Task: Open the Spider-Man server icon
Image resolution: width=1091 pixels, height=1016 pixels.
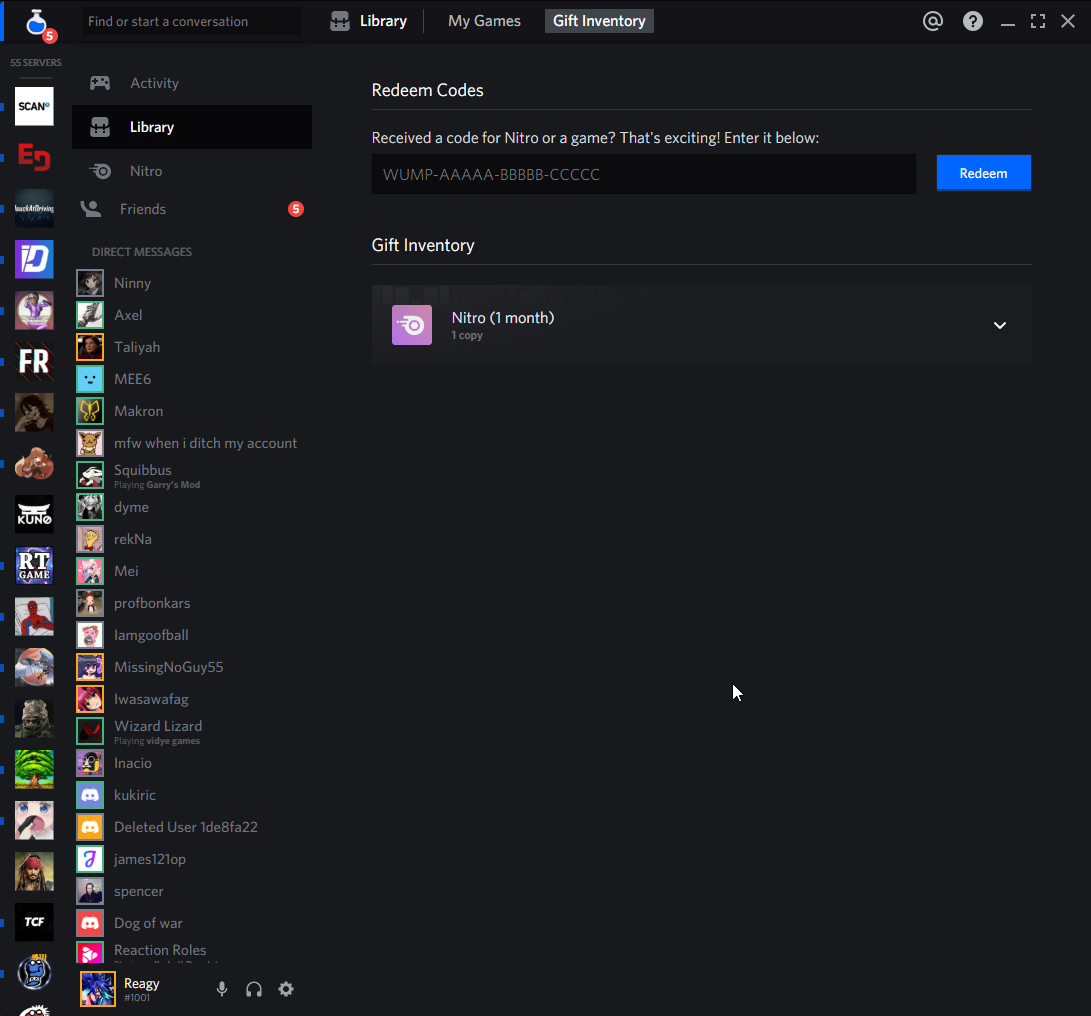Action: (x=34, y=617)
